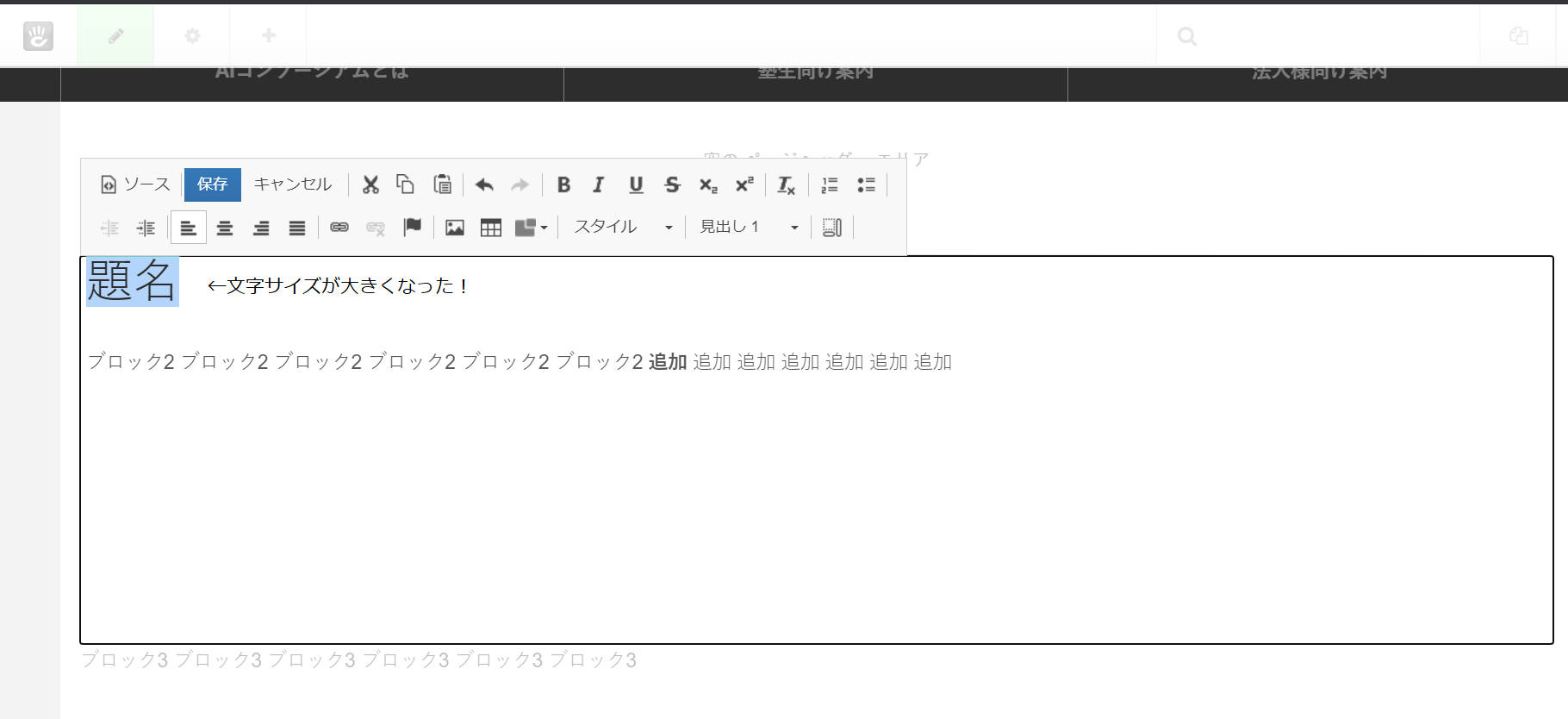Redo with the forward arrow icon

[x=520, y=184]
